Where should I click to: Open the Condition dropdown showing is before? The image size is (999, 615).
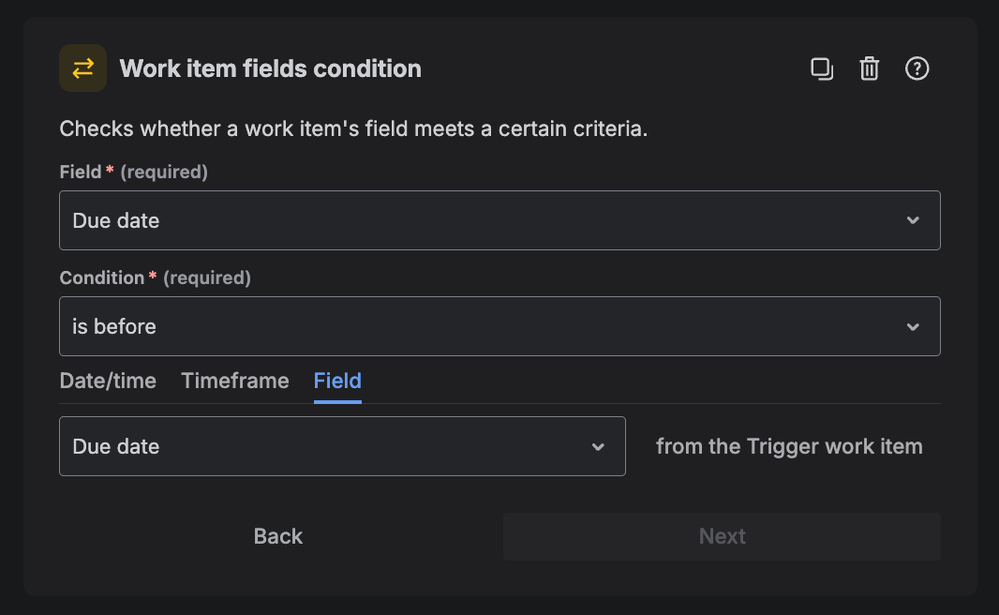point(500,326)
